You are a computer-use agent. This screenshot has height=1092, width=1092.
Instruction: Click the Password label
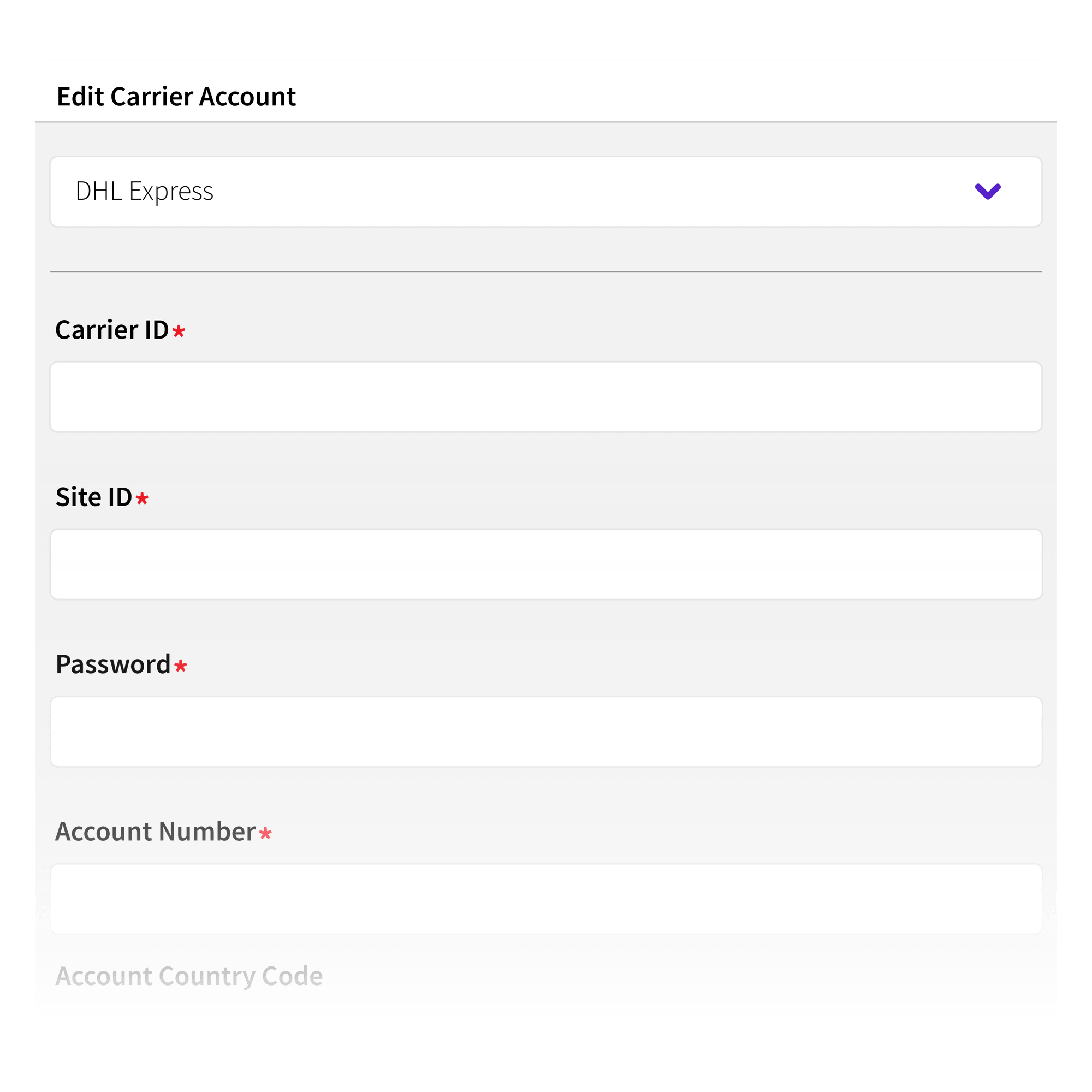click(x=113, y=664)
